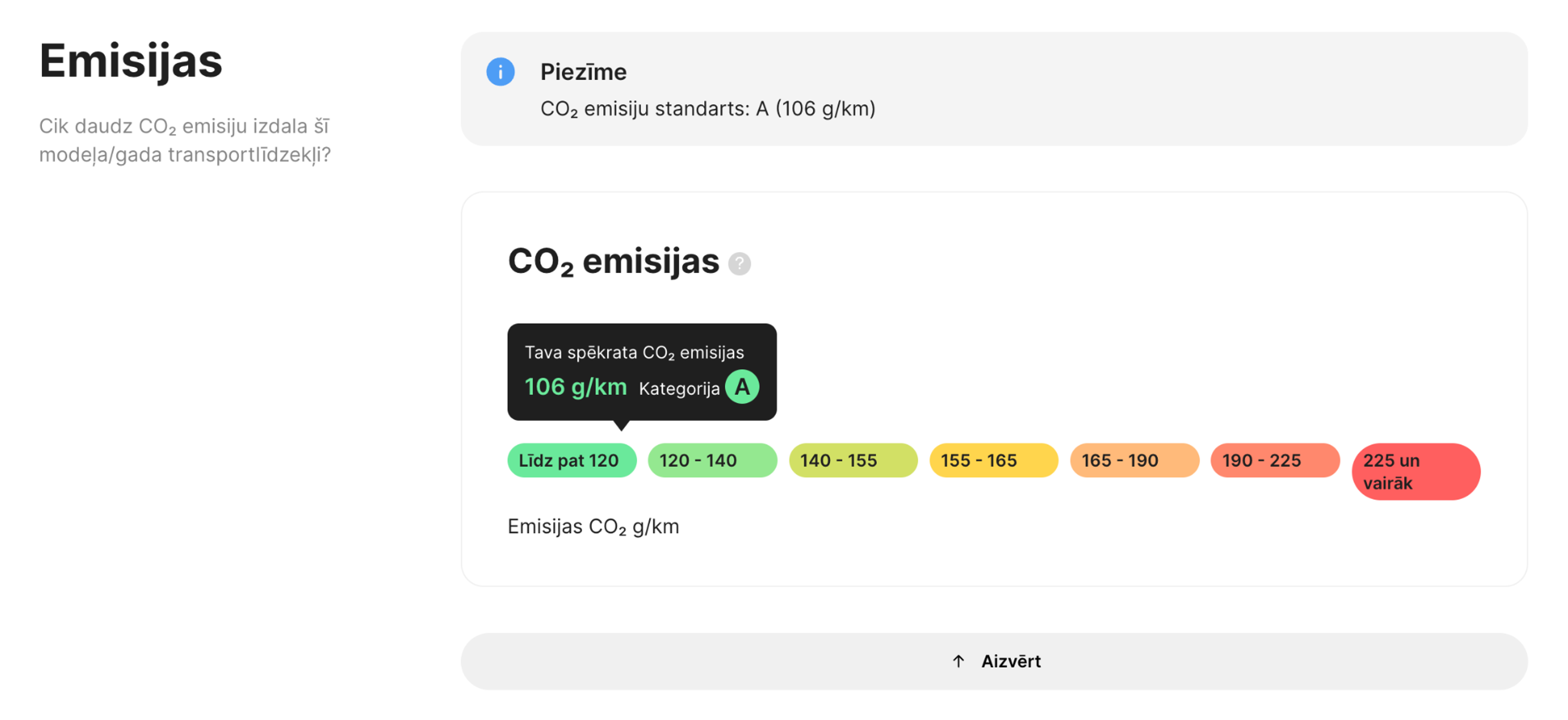
Task: Collapse the panel with the Aizvērt button
Action: coord(996,661)
